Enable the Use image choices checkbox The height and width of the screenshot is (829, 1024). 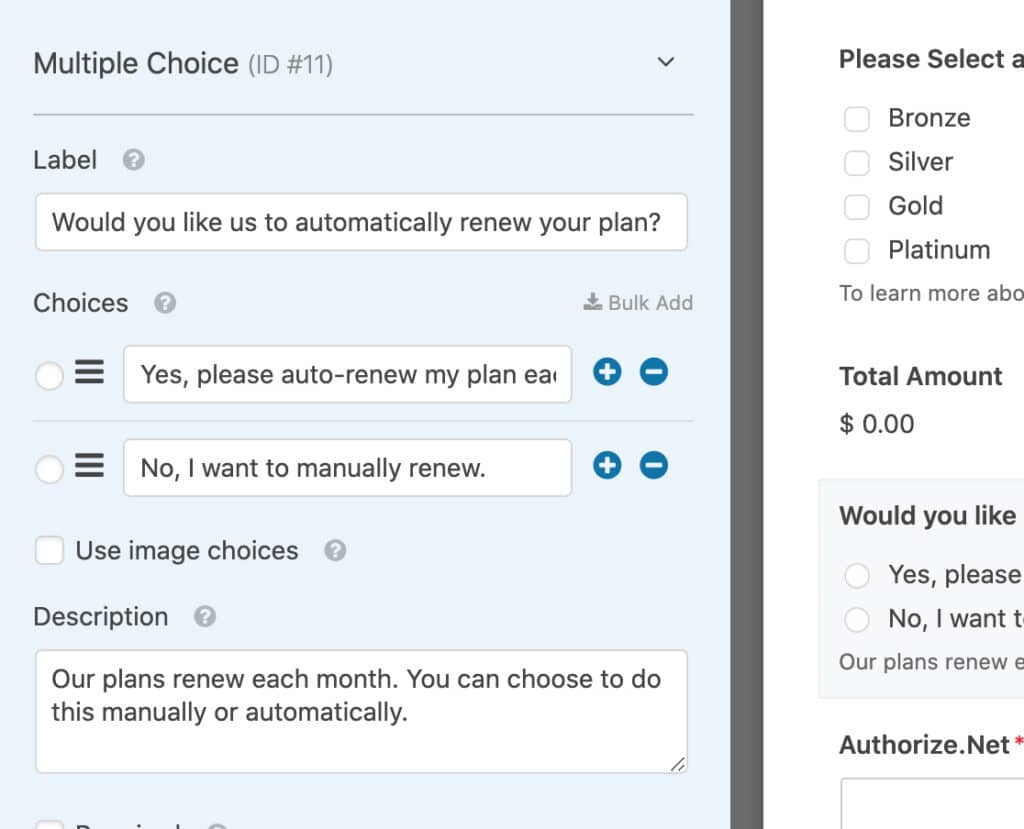[49, 551]
